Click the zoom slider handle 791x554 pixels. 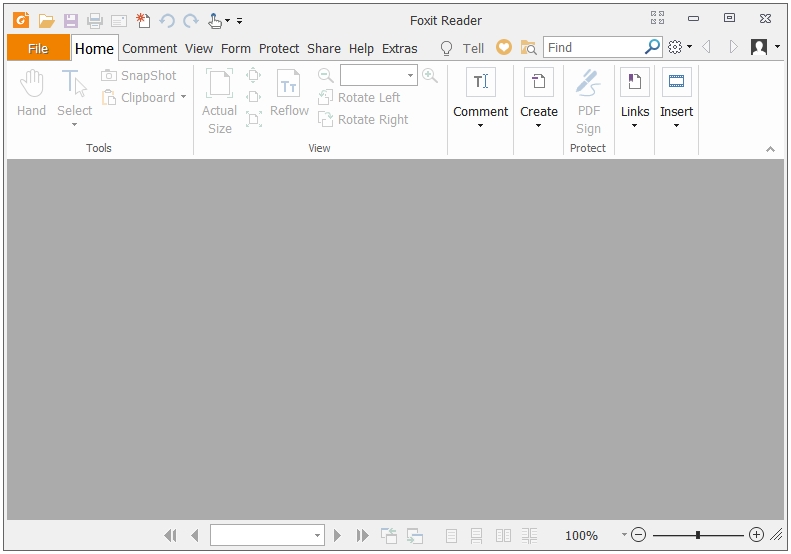[x=698, y=535]
